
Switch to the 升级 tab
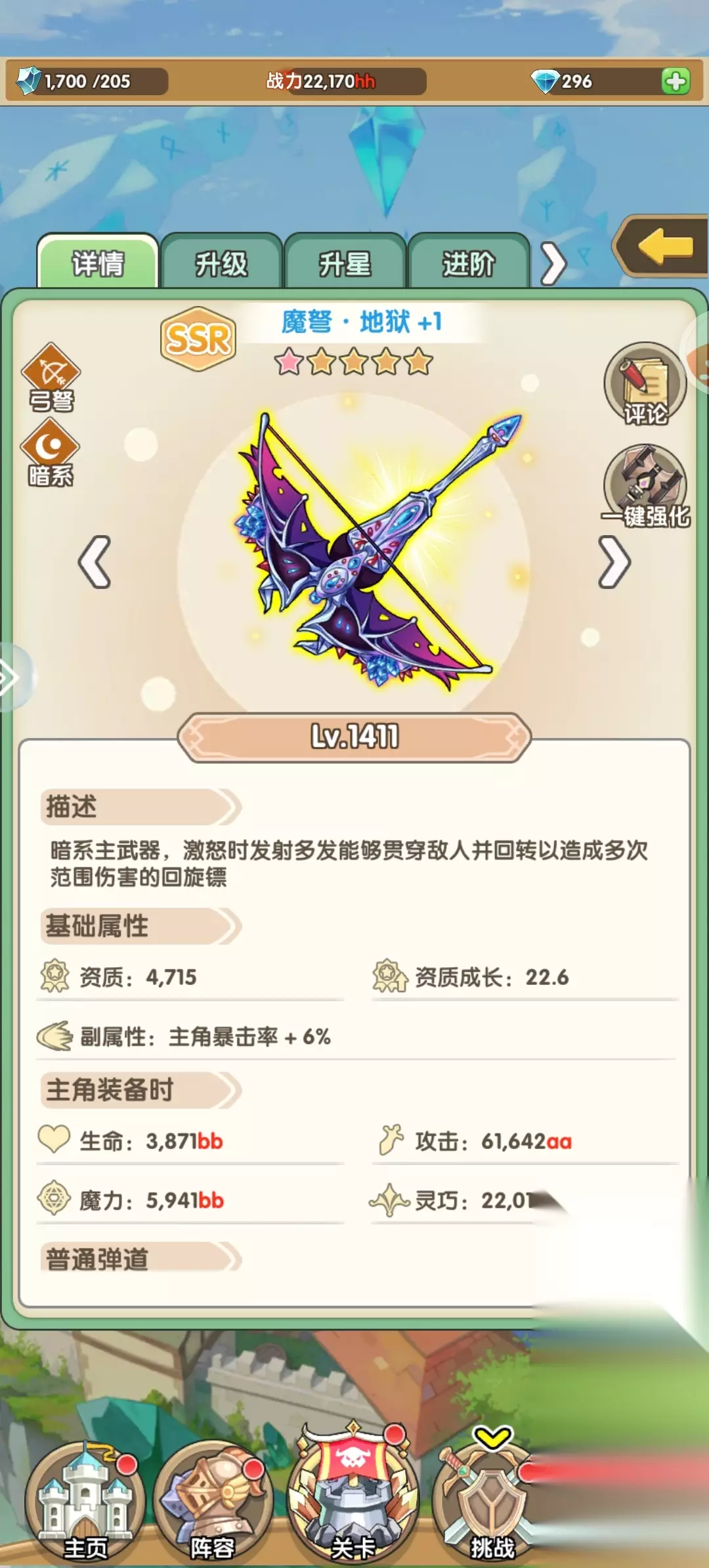221,262
